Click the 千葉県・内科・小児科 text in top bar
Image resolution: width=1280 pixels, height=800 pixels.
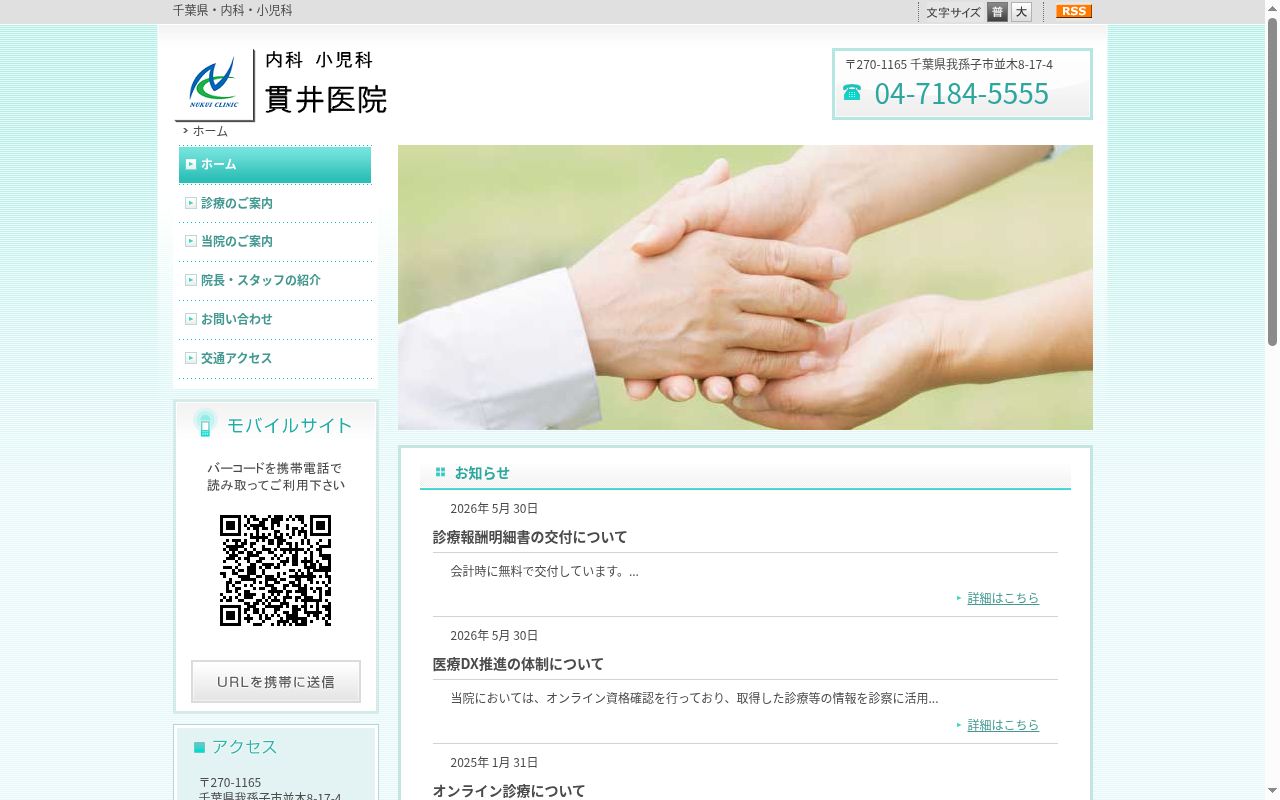coord(233,10)
